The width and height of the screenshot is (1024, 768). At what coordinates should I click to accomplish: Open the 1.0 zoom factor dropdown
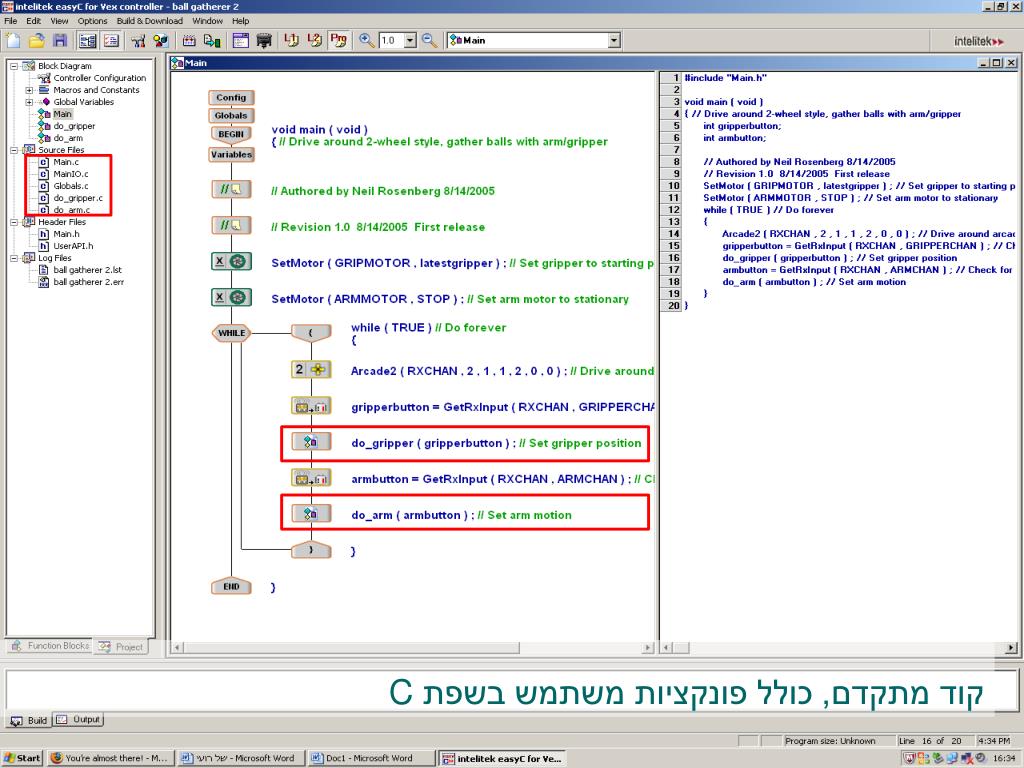point(410,40)
